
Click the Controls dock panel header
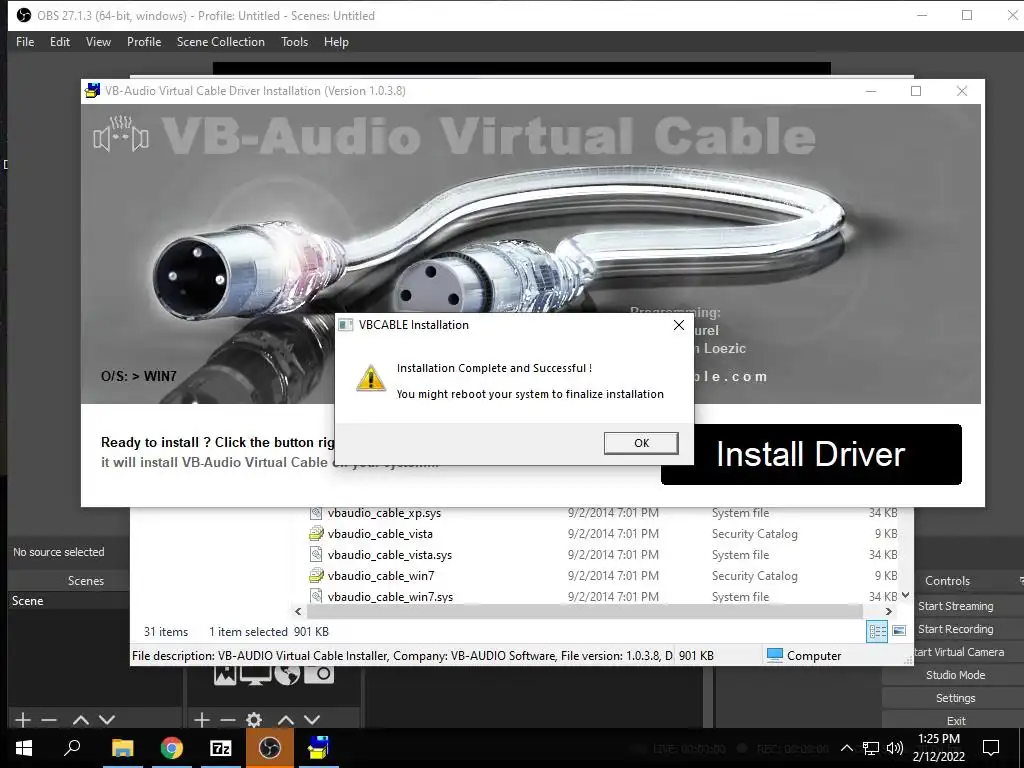point(947,581)
